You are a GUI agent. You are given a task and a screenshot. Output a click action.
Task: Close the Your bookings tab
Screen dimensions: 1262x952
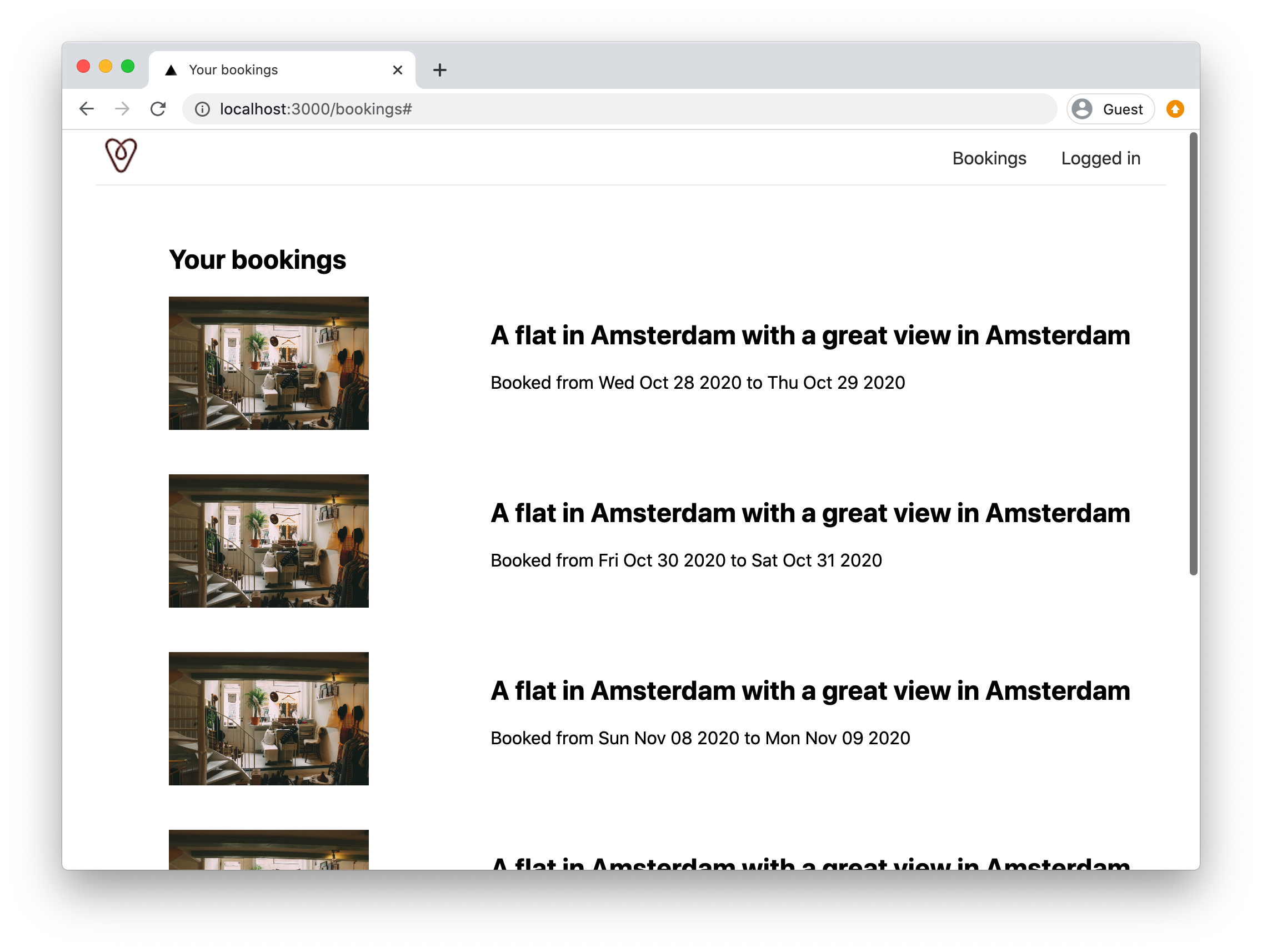[398, 70]
